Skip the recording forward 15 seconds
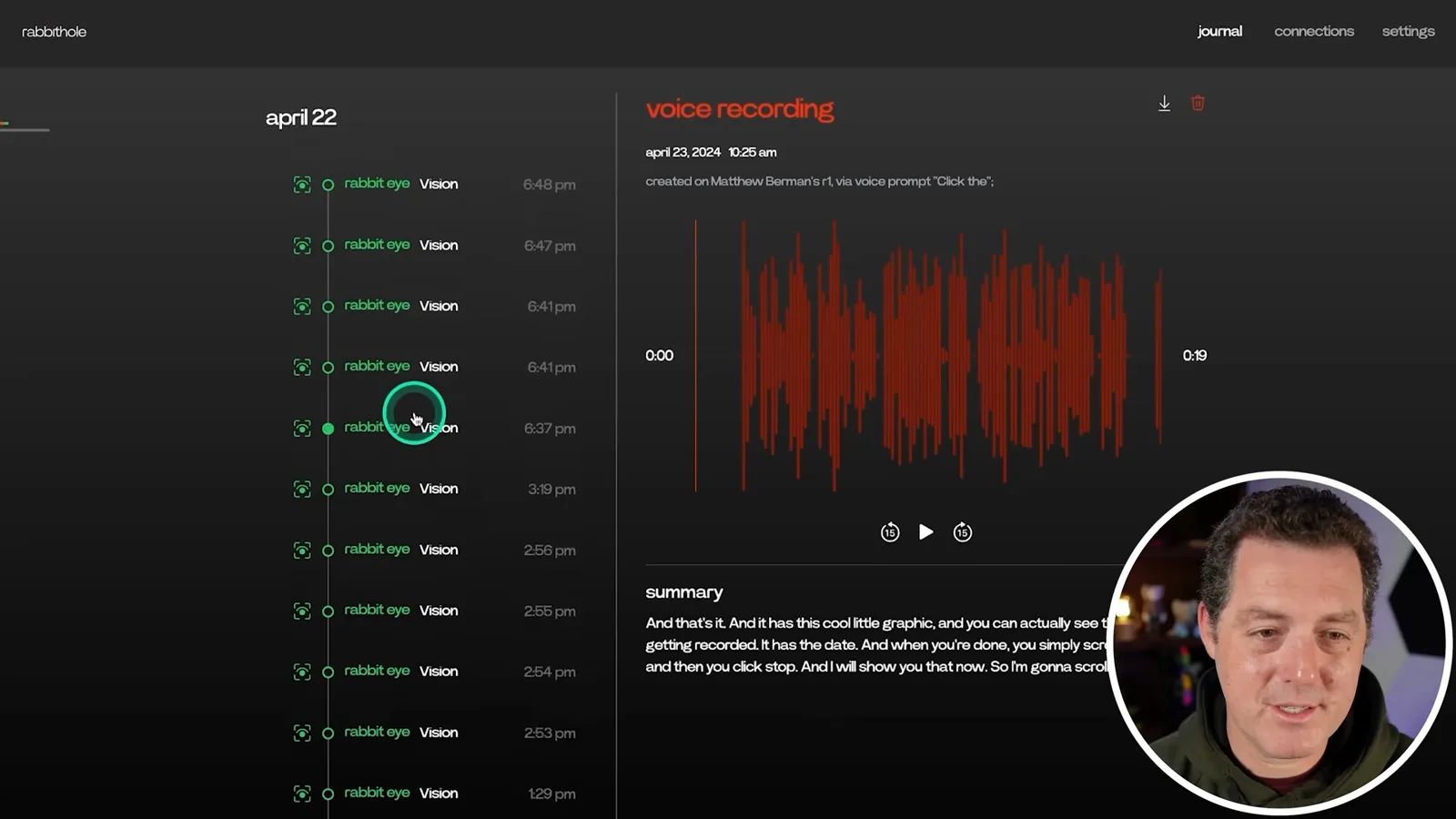This screenshot has height=819, width=1456. [x=962, y=532]
